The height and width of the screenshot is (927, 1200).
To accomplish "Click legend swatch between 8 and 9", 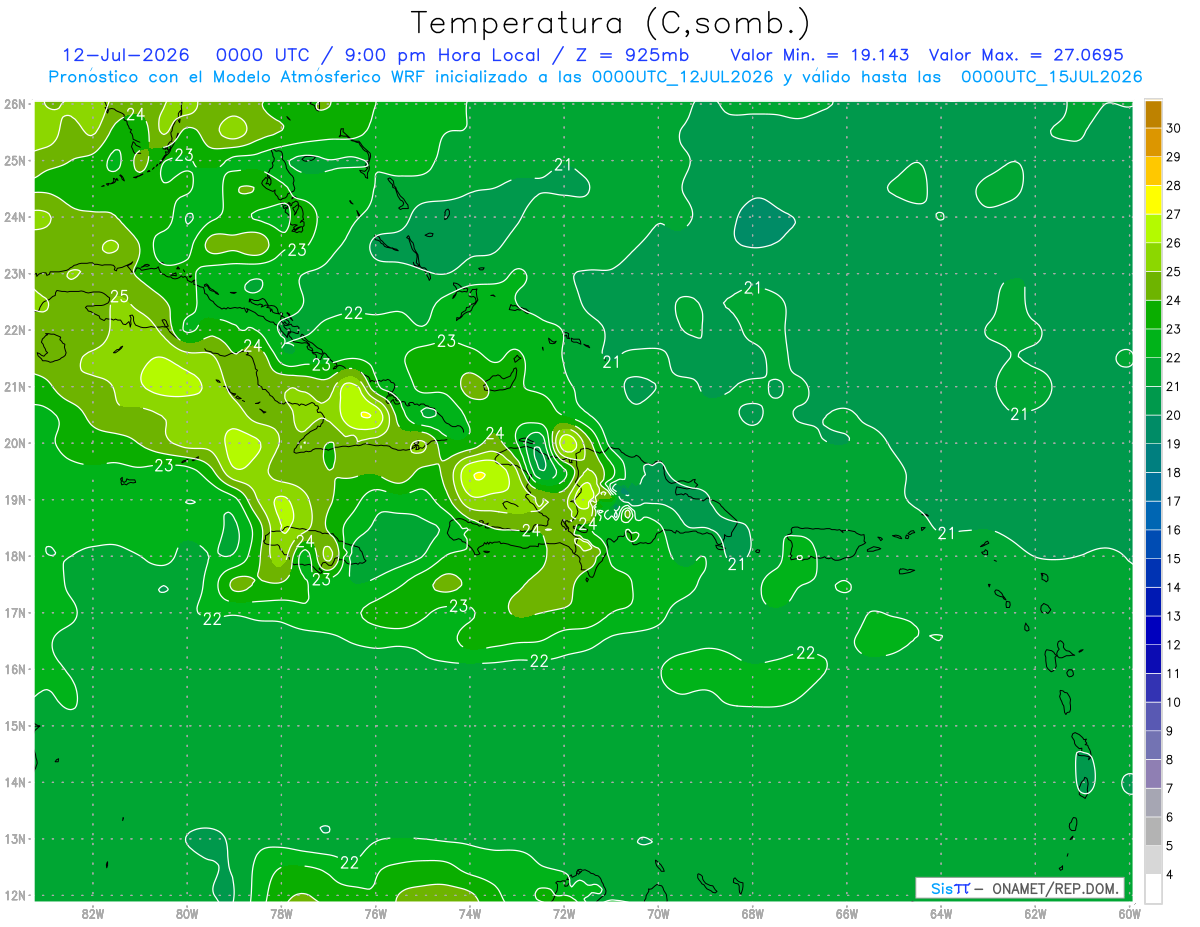I will 1153,745.
